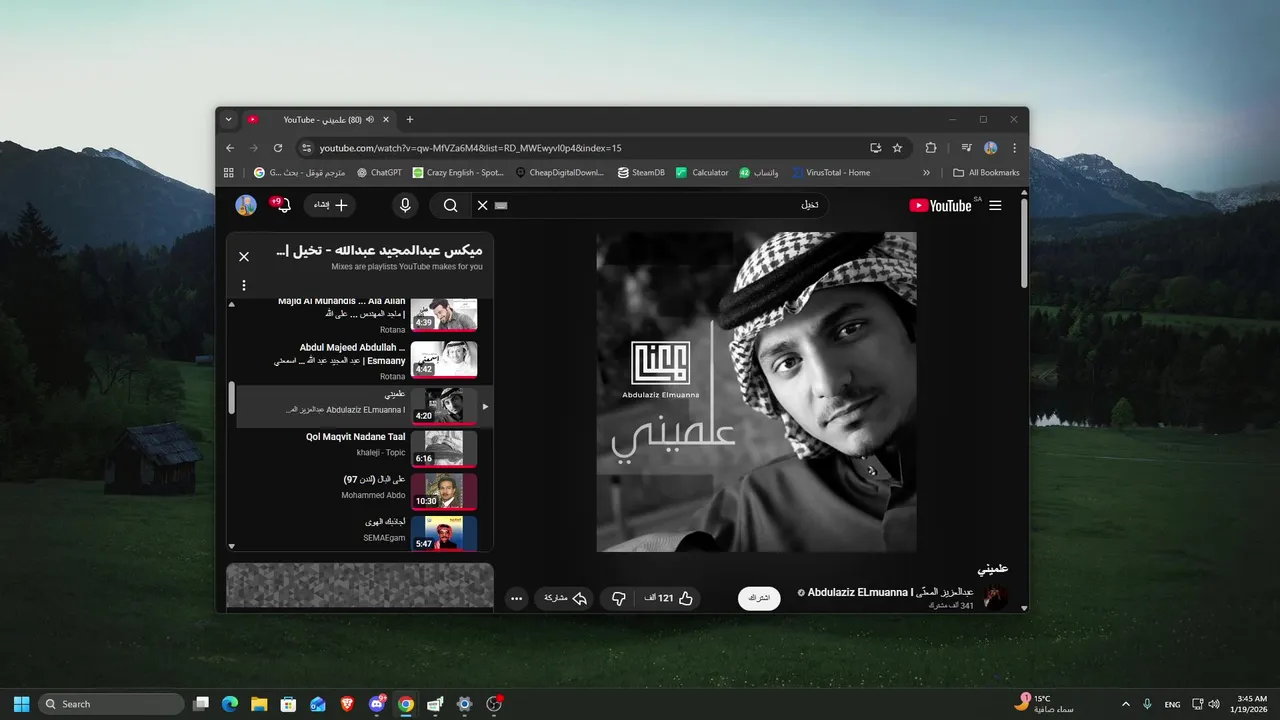The width and height of the screenshot is (1280, 720).
Task: Click the main video album artwork
Action: [x=756, y=392]
